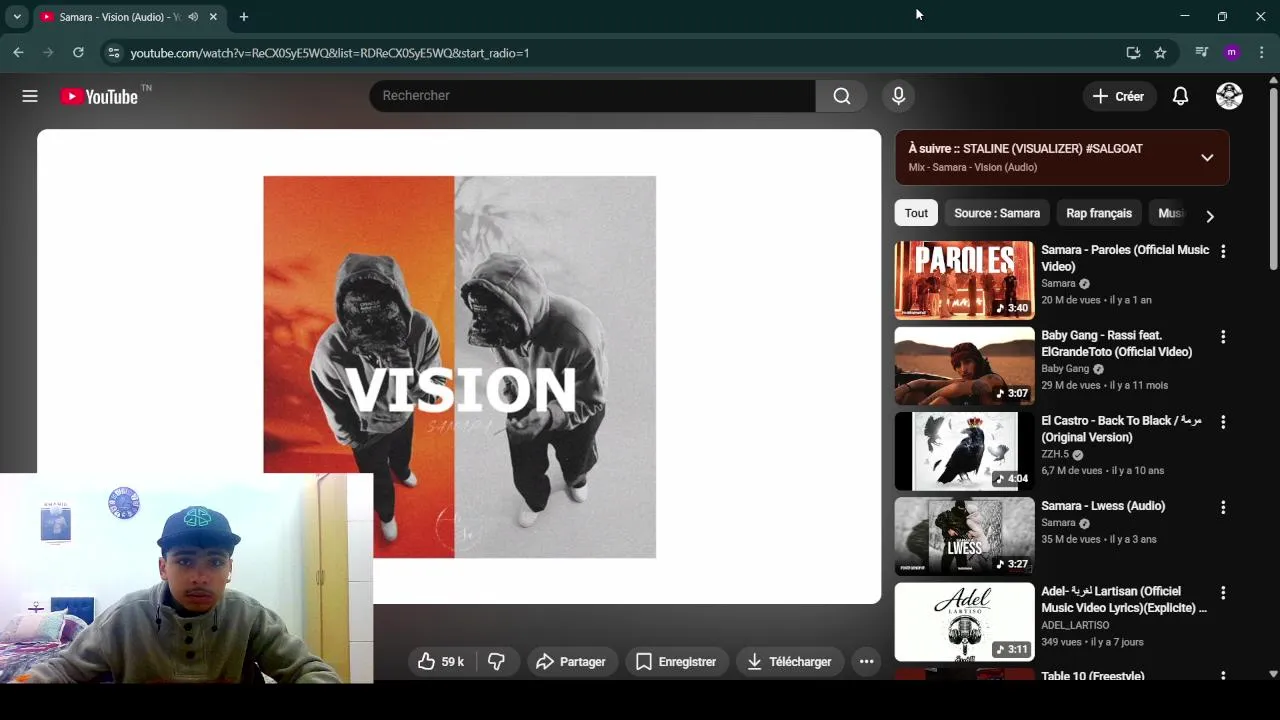Click the Enregistrer save button
Viewport: 1280px width, 720px height.
677,661
